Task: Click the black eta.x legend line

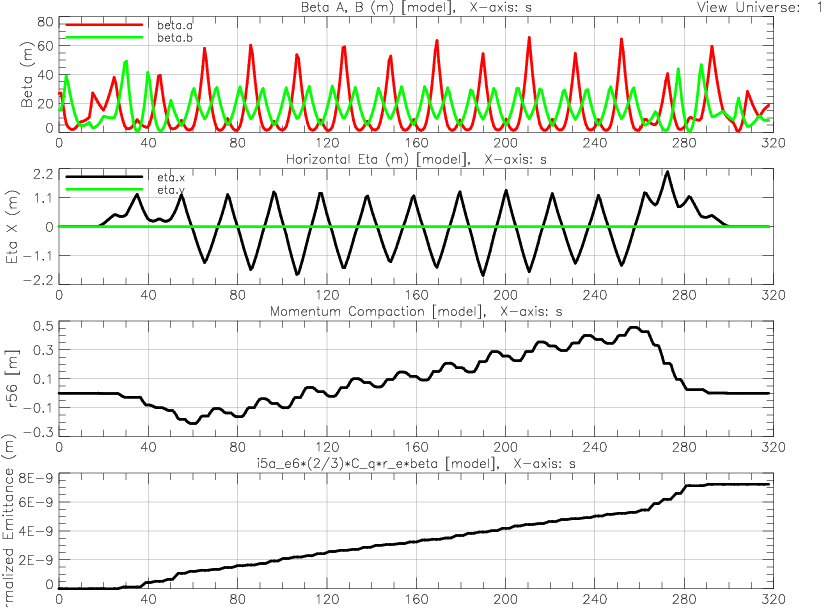Action: click(104, 177)
